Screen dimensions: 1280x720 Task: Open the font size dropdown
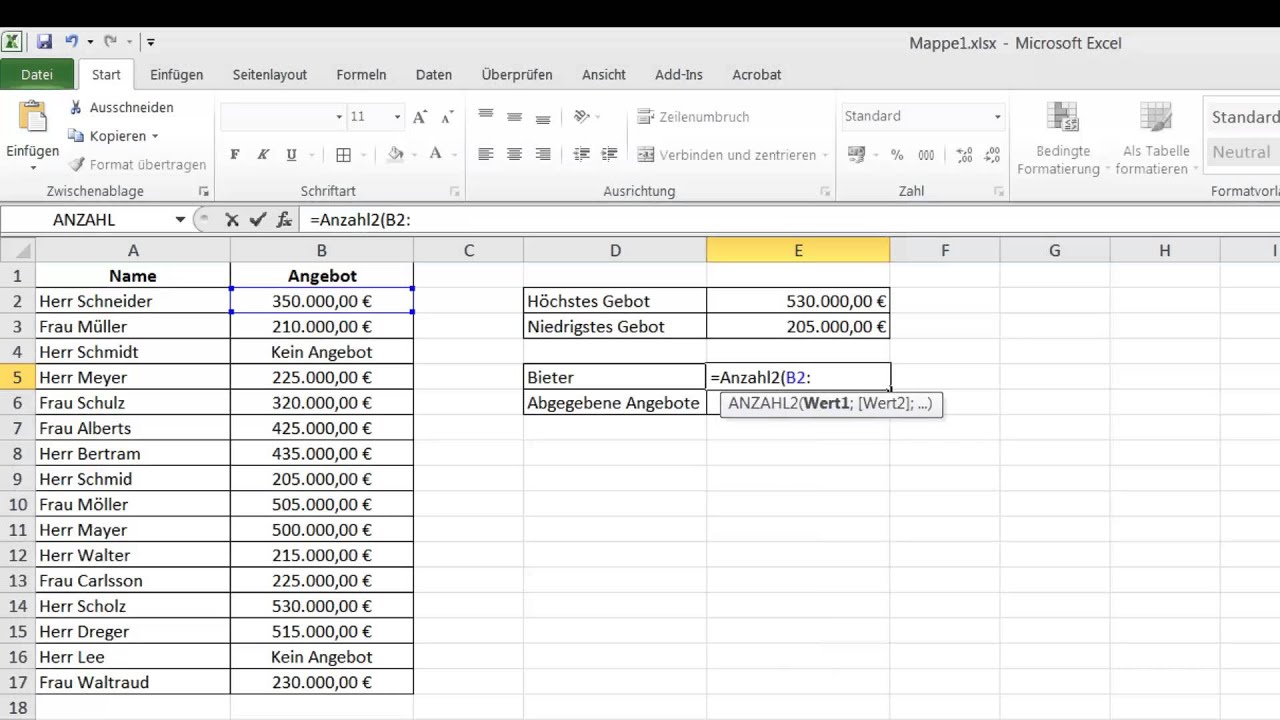click(x=397, y=117)
